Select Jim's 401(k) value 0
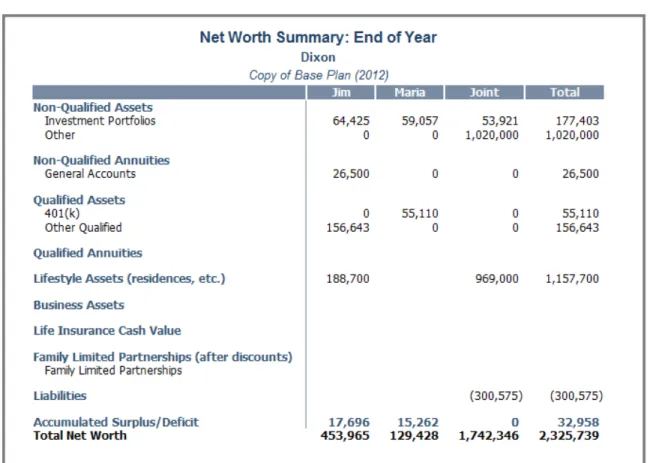 [x=366, y=213]
